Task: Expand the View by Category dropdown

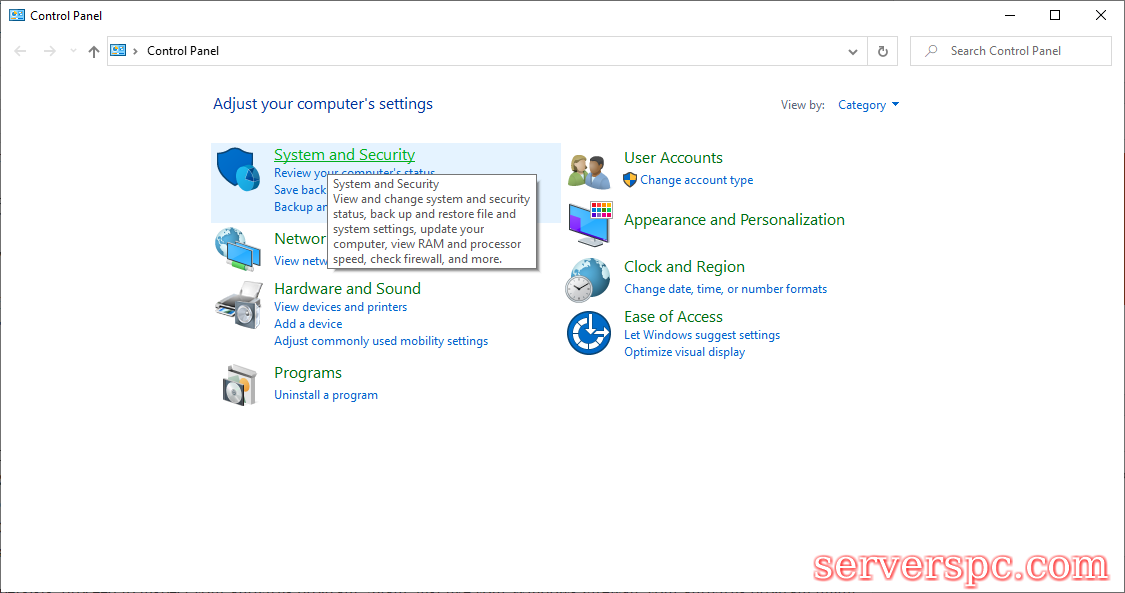Action: click(x=868, y=105)
